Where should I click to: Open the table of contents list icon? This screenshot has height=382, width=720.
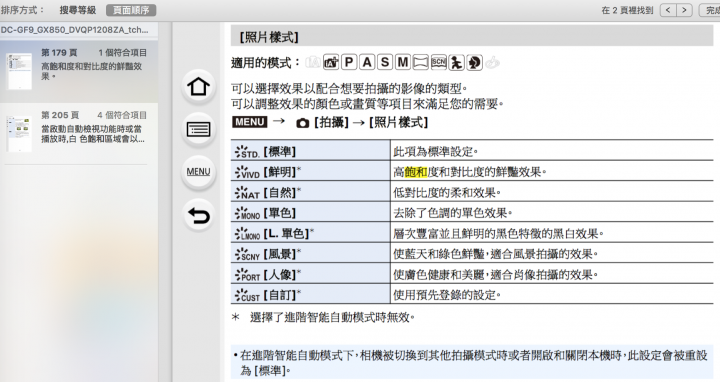click(198, 129)
